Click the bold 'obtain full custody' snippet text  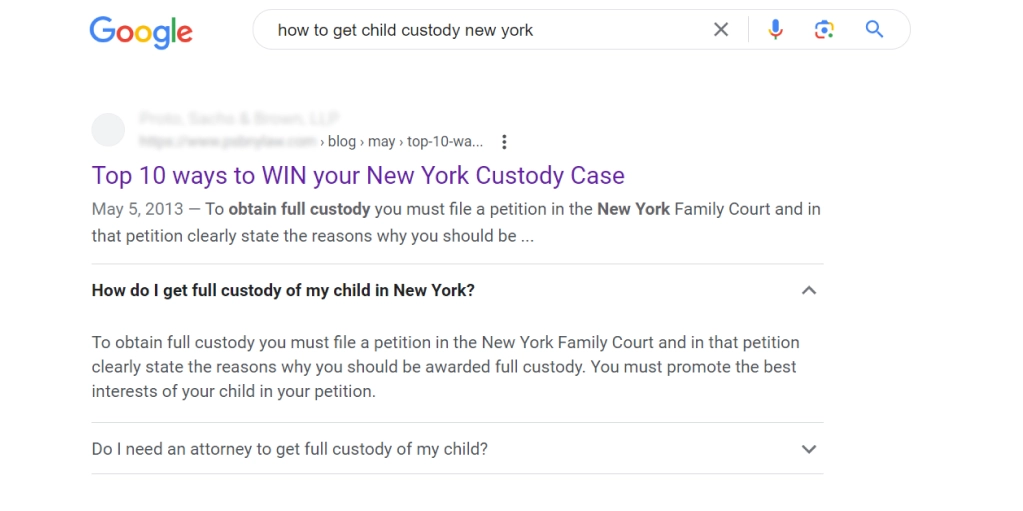pos(299,209)
